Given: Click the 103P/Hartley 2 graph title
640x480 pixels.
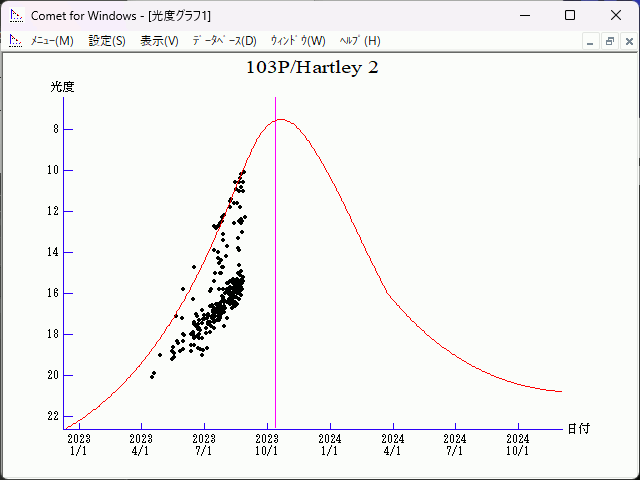Looking at the screenshot, I should (312, 68).
